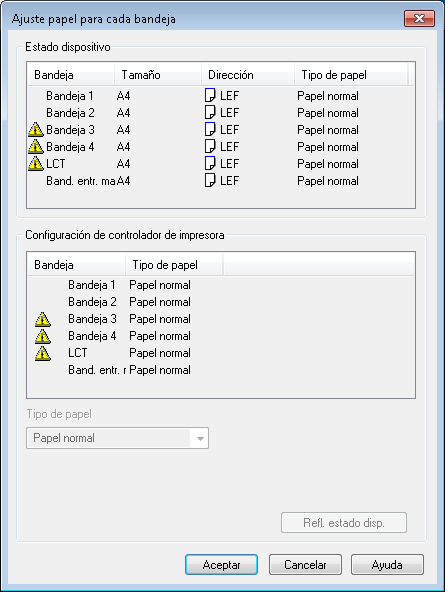Click Tipo de papel header in controlador list
The height and width of the screenshot is (592, 445).
coord(174,264)
